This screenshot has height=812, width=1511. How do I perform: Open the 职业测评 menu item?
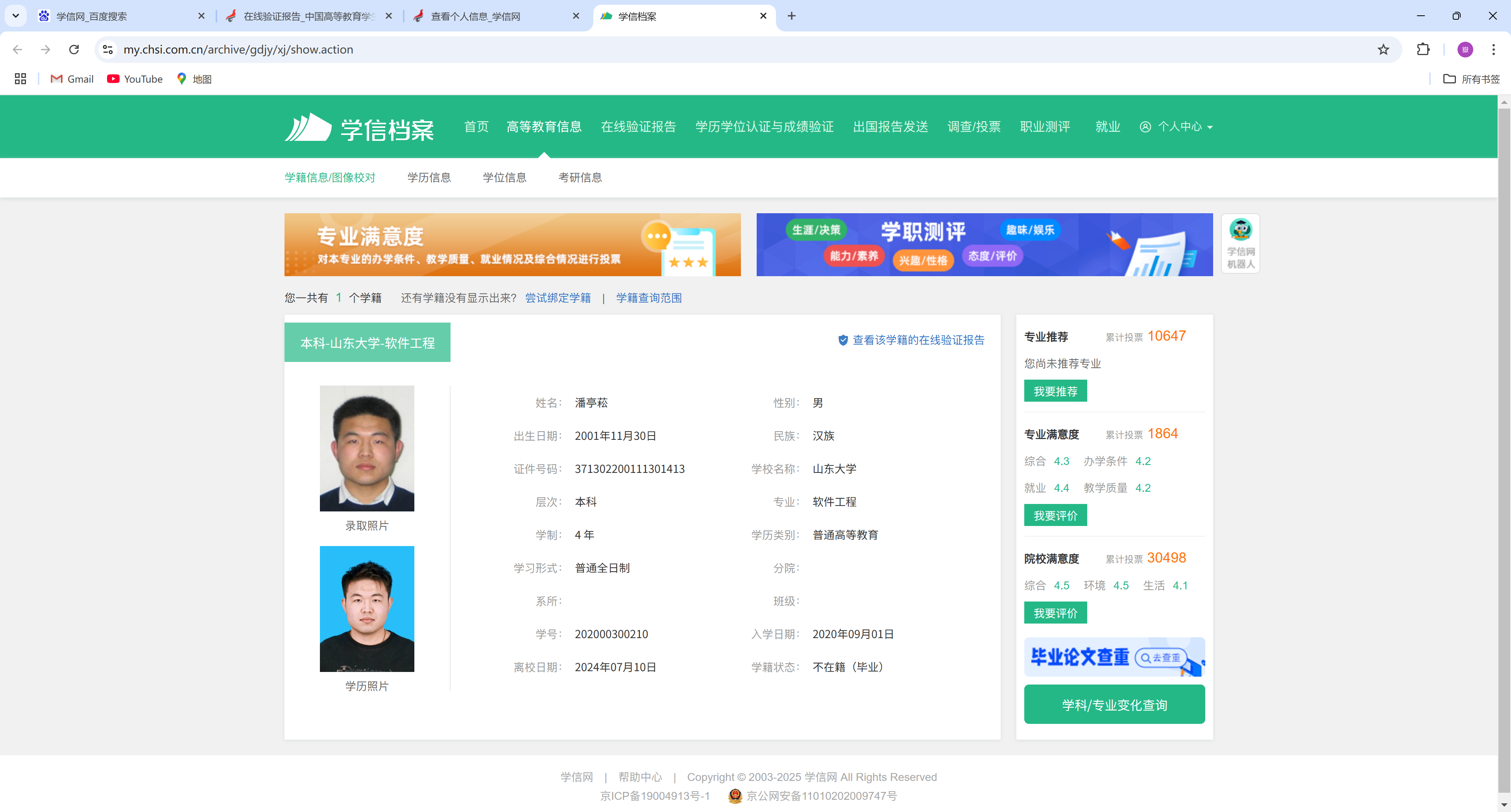(x=1045, y=127)
